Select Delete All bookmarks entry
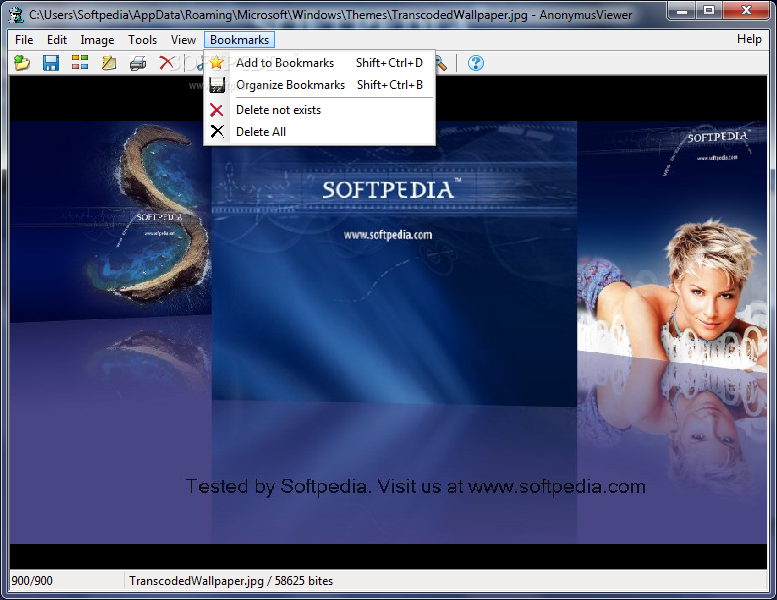777x600 pixels. pyautogui.click(x=319, y=132)
